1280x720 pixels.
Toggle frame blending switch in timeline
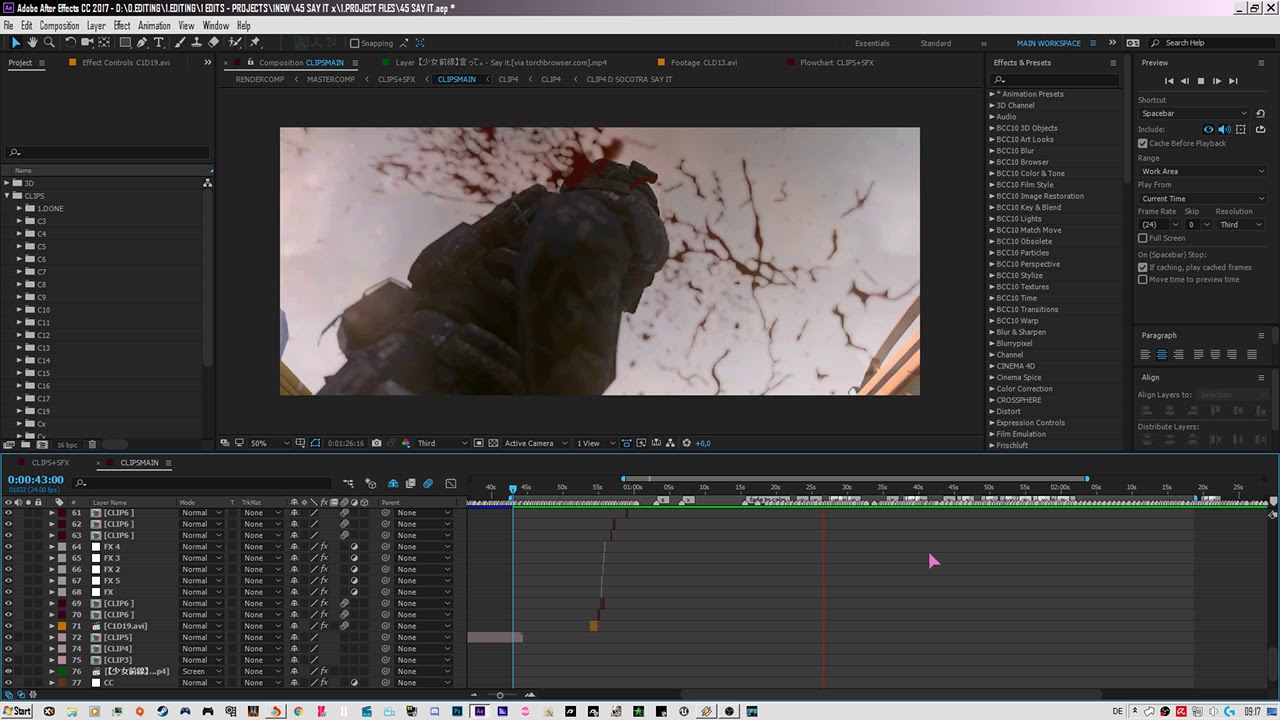[x=410, y=483]
